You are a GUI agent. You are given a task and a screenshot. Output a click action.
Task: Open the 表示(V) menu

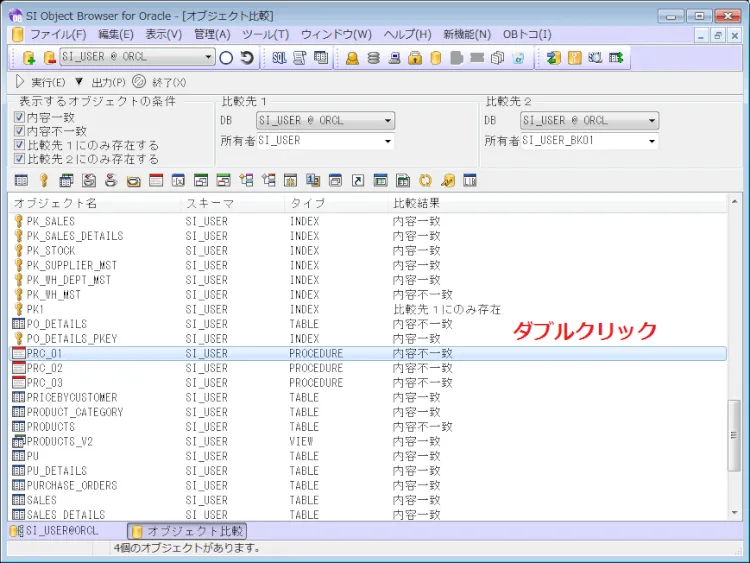click(x=164, y=34)
